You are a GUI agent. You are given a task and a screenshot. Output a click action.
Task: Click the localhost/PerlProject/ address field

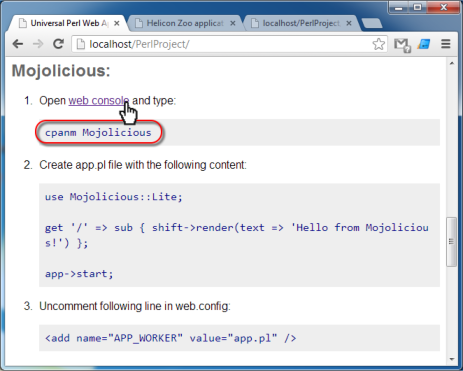pyautogui.click(x=229, y=44)
